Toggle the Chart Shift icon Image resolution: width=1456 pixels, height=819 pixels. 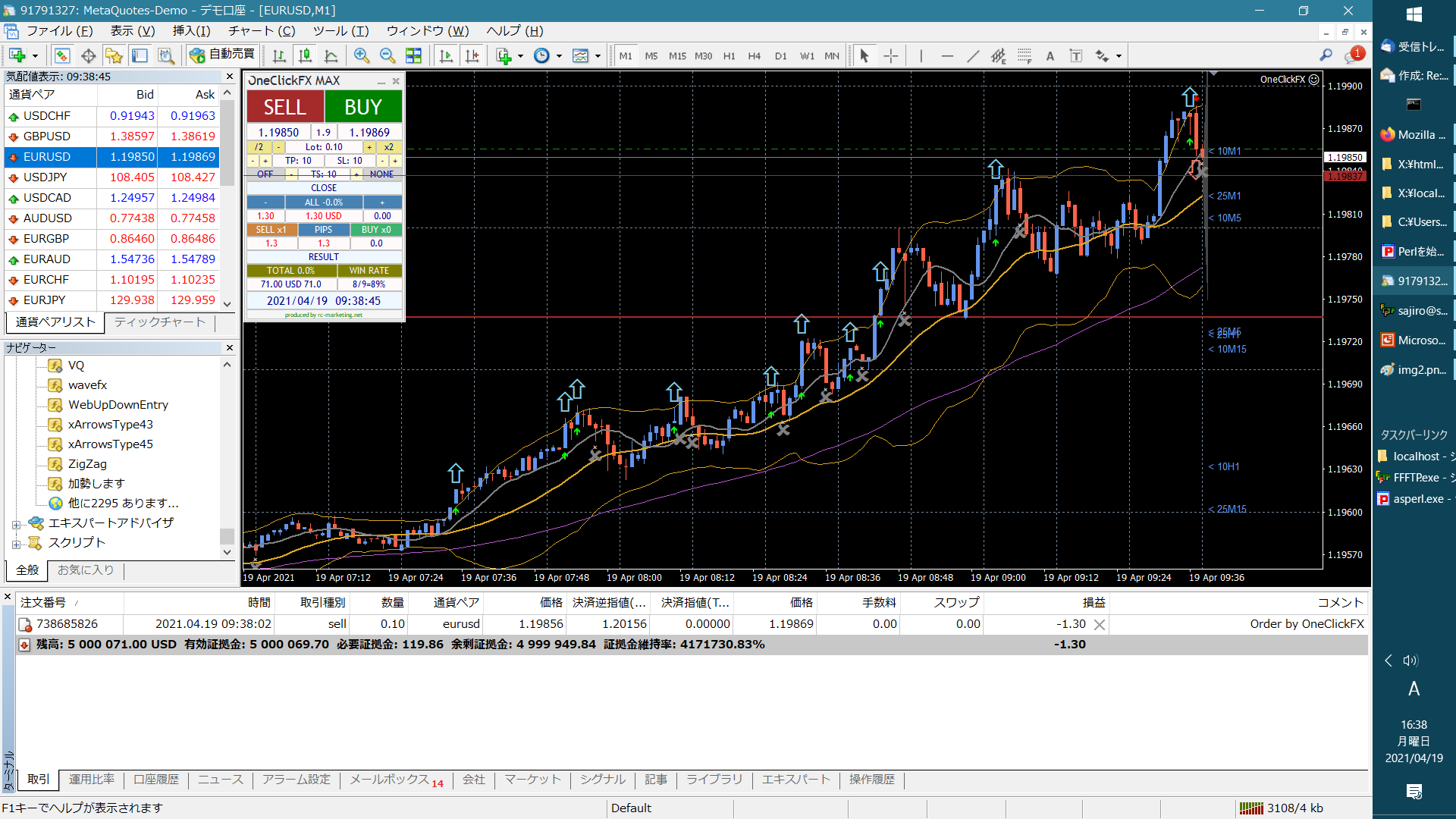472,55
